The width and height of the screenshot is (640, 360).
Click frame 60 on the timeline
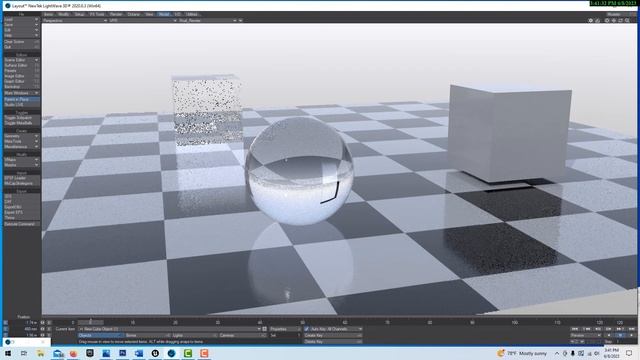click(345, 322)
